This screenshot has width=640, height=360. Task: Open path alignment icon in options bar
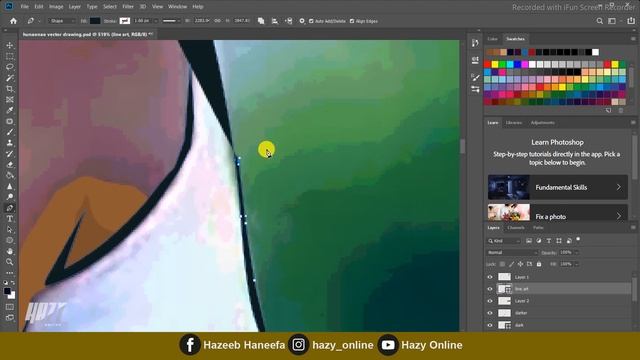tap(275, 21)
